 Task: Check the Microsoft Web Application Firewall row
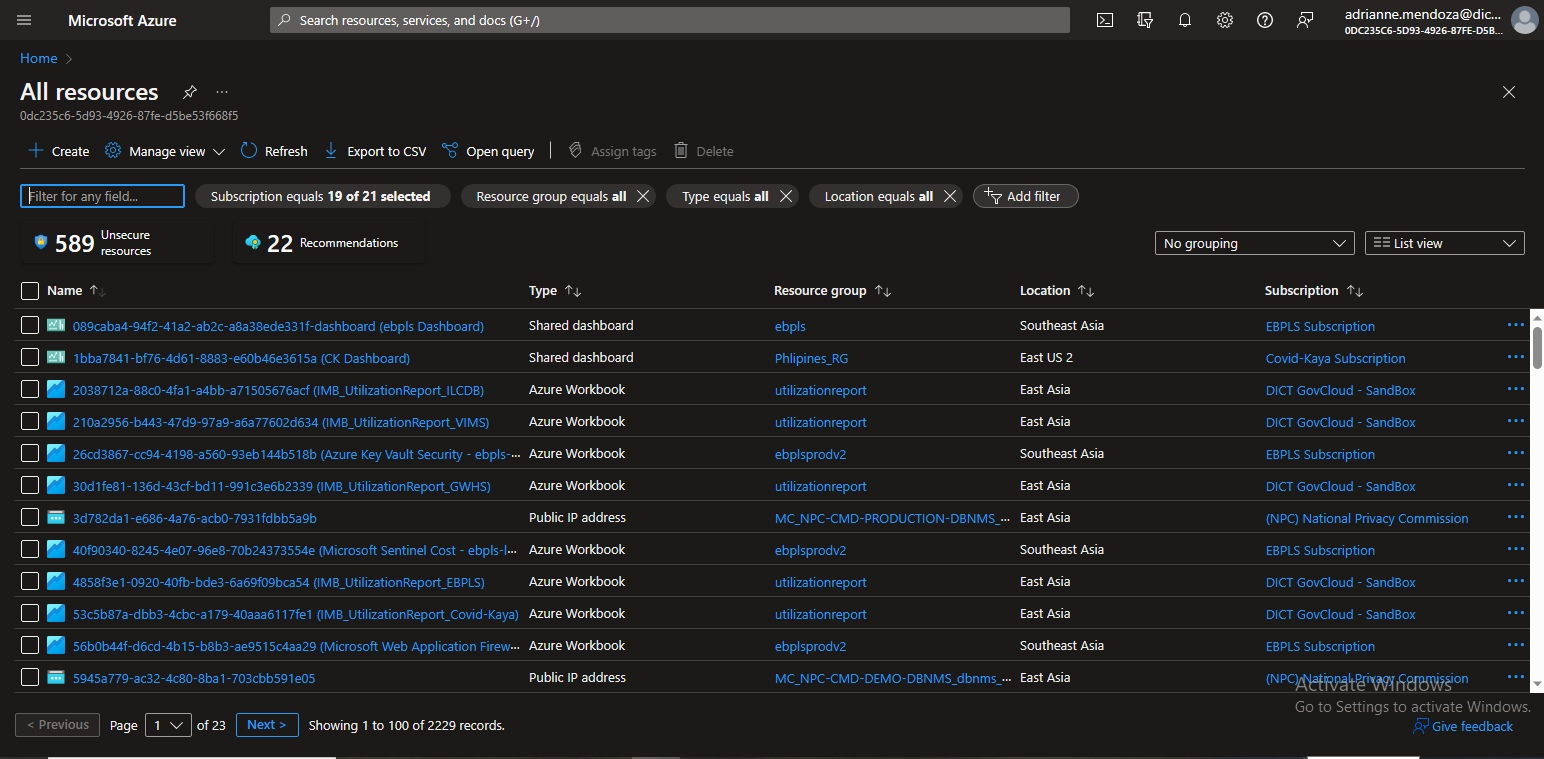pyautogui.click(x=30, y=645)
